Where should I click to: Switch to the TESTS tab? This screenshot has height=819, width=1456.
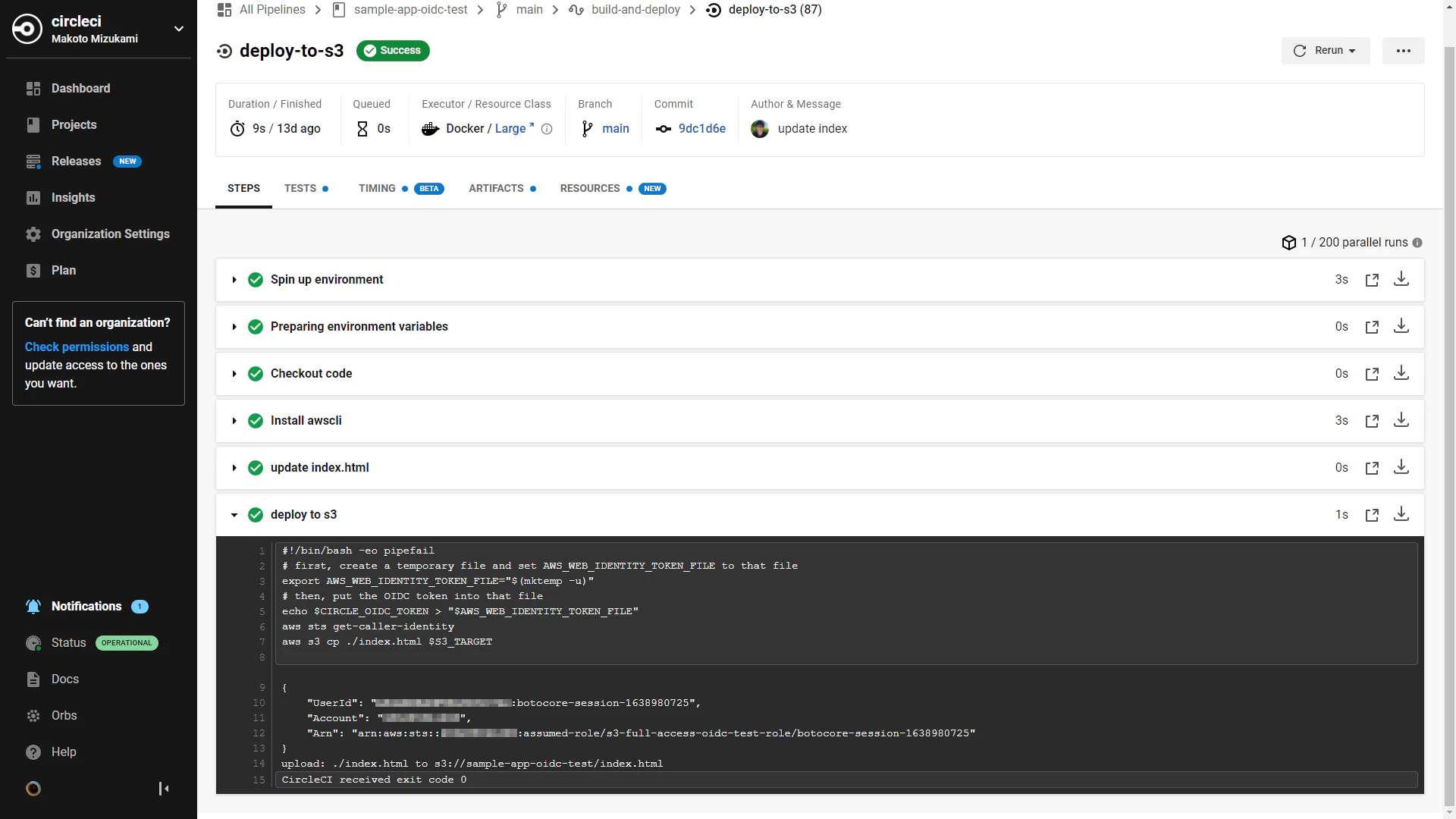[306, 188]
